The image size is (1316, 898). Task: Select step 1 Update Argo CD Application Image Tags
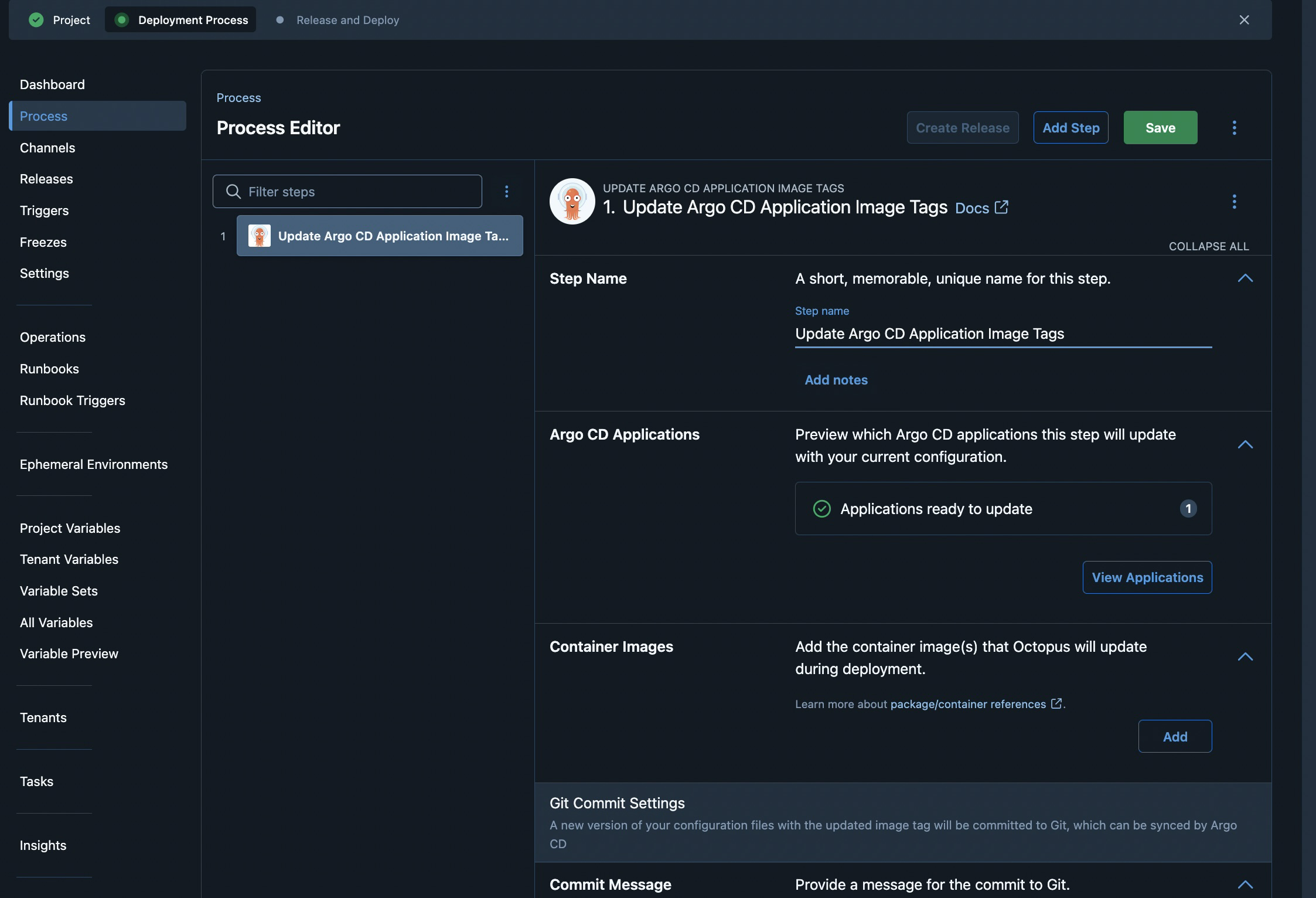380,236
